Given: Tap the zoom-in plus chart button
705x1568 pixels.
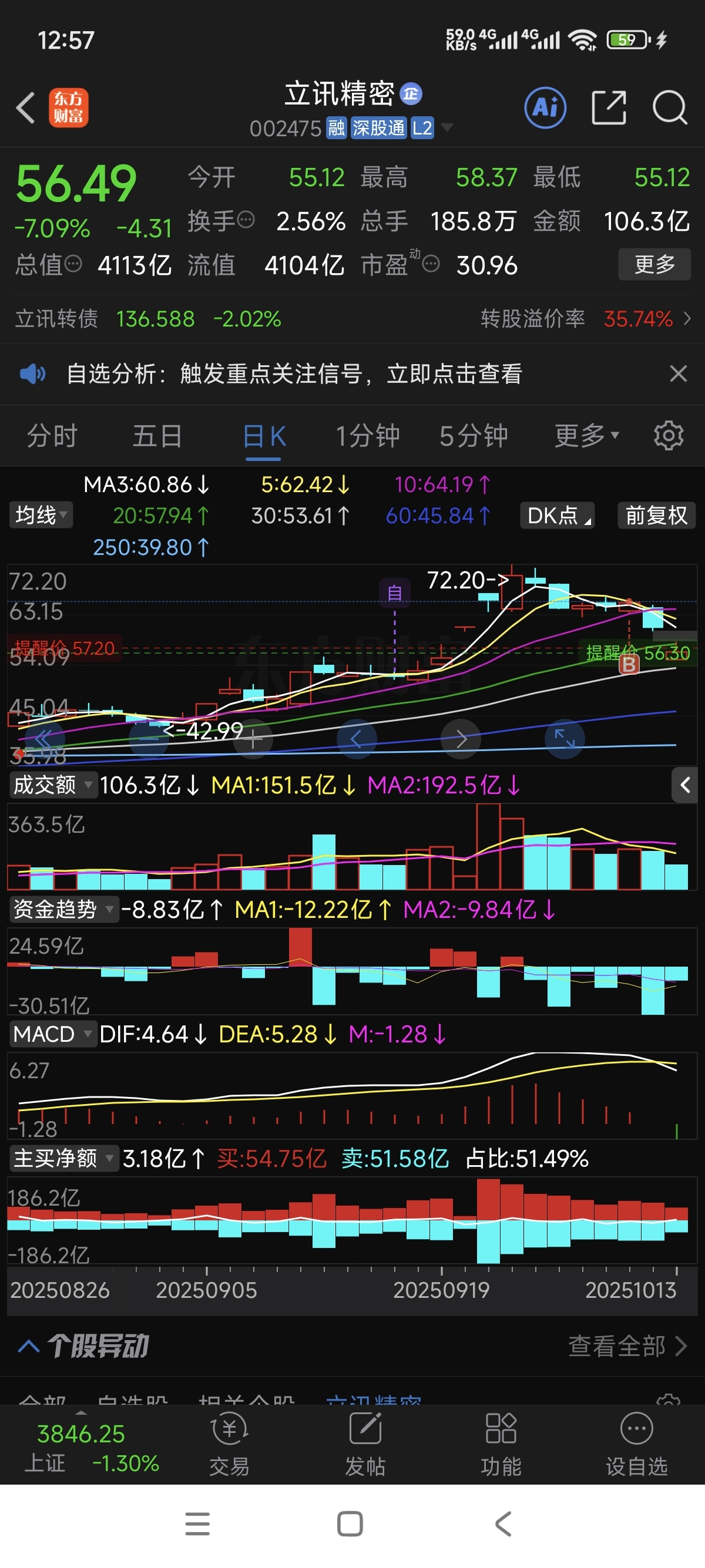Looking at the screenshot, I should pyautogui.click(x=253, y=739).
